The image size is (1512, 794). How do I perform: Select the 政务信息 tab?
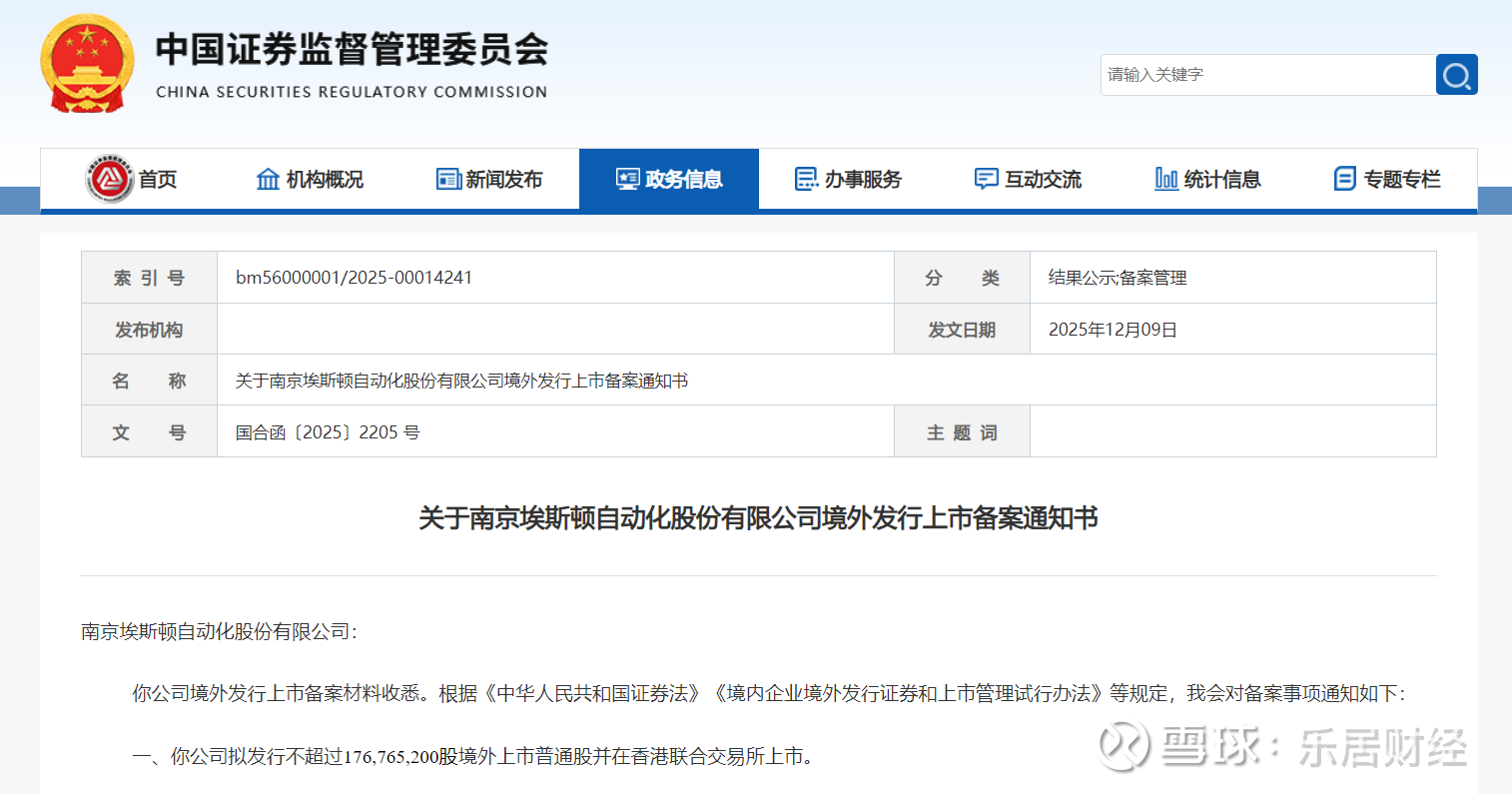point(669,179)
